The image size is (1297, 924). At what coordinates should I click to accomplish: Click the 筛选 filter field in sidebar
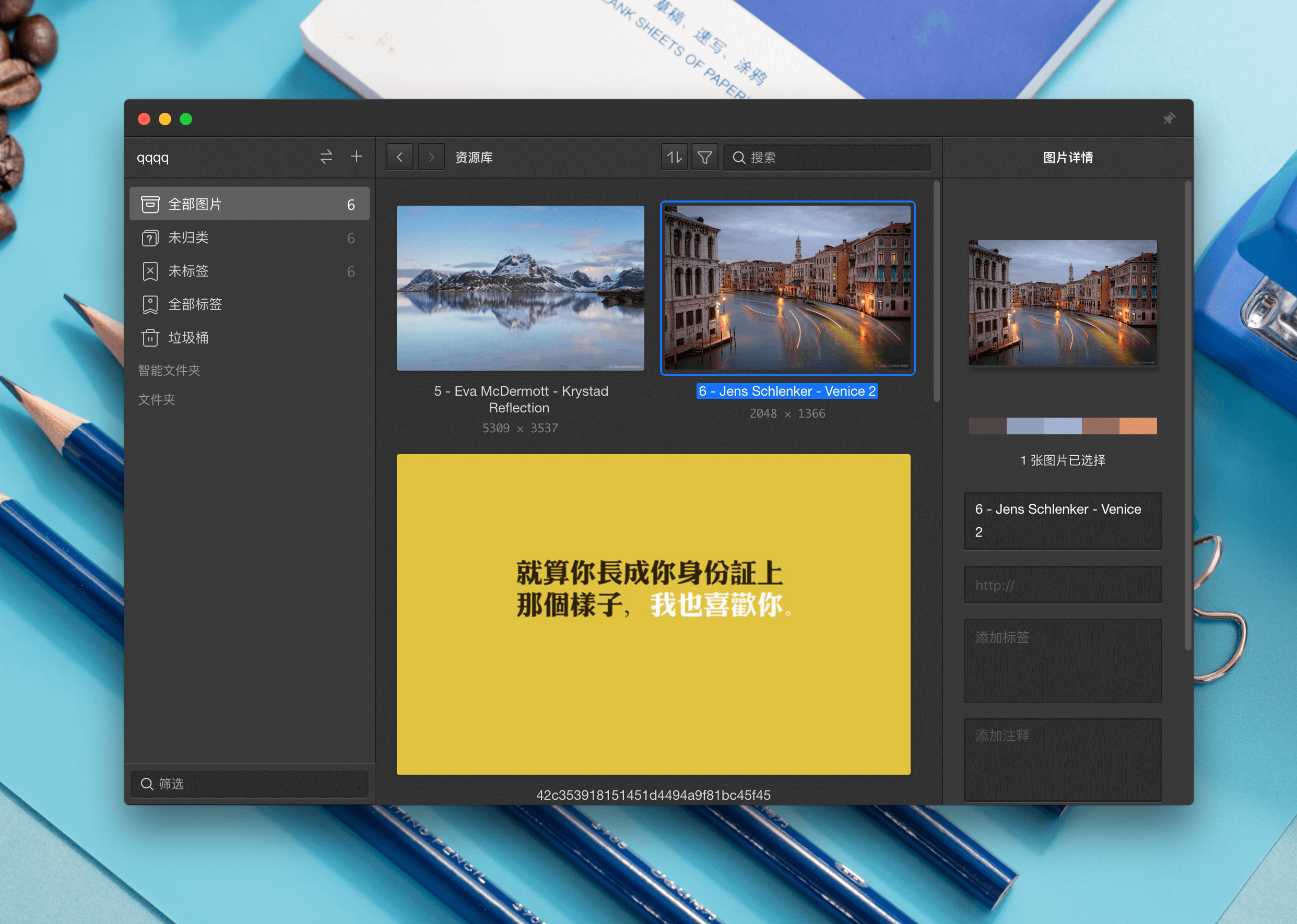(x=249, y=784)
